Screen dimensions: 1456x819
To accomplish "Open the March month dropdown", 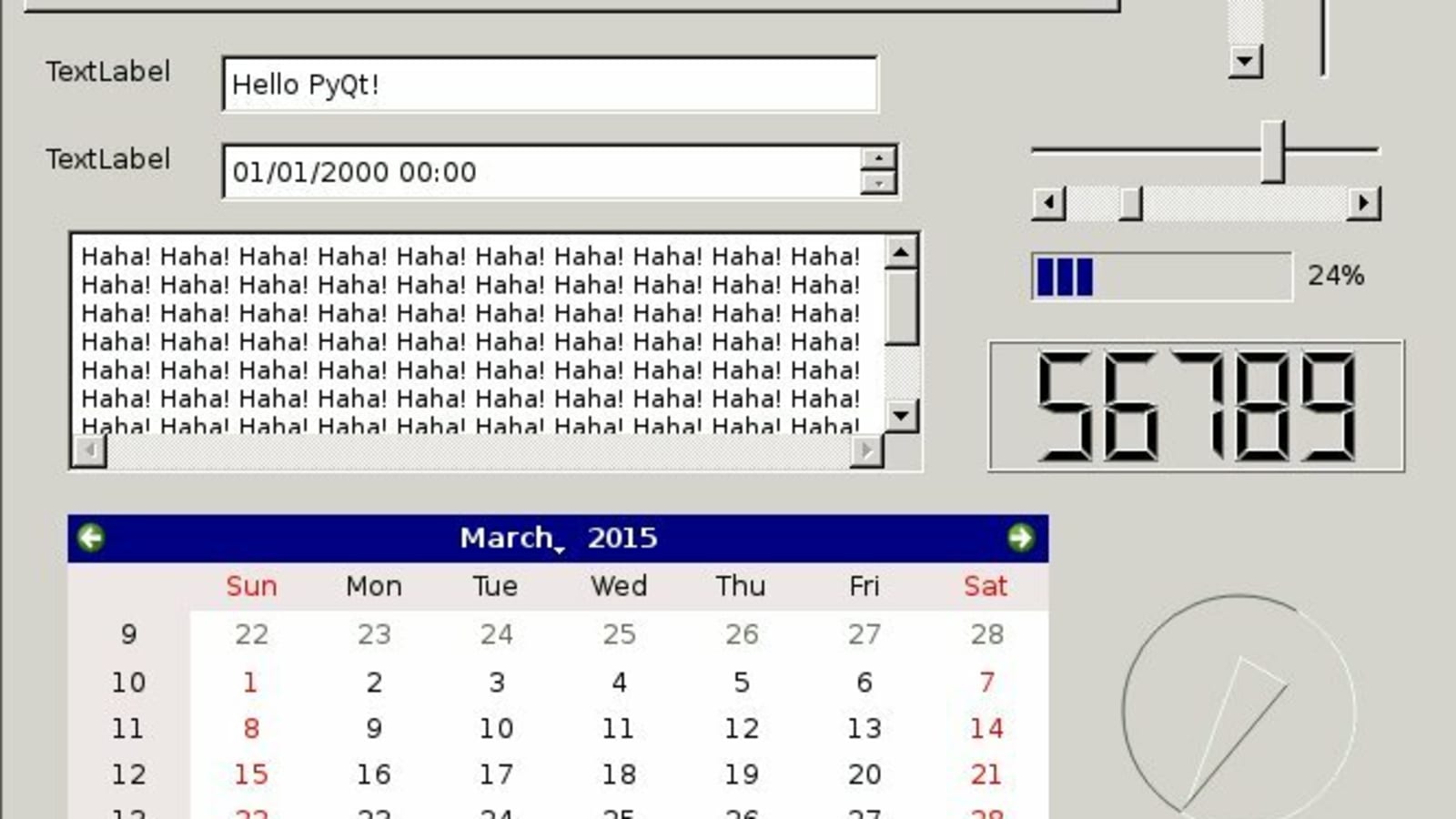I will coord(512,538).
